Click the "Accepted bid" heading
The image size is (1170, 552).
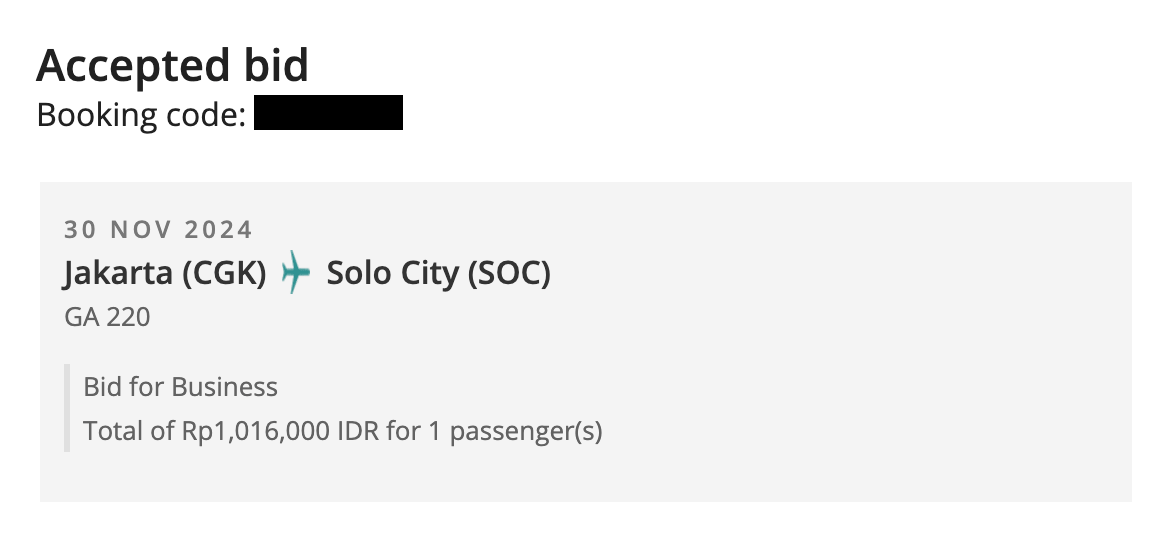pos(172,66)
